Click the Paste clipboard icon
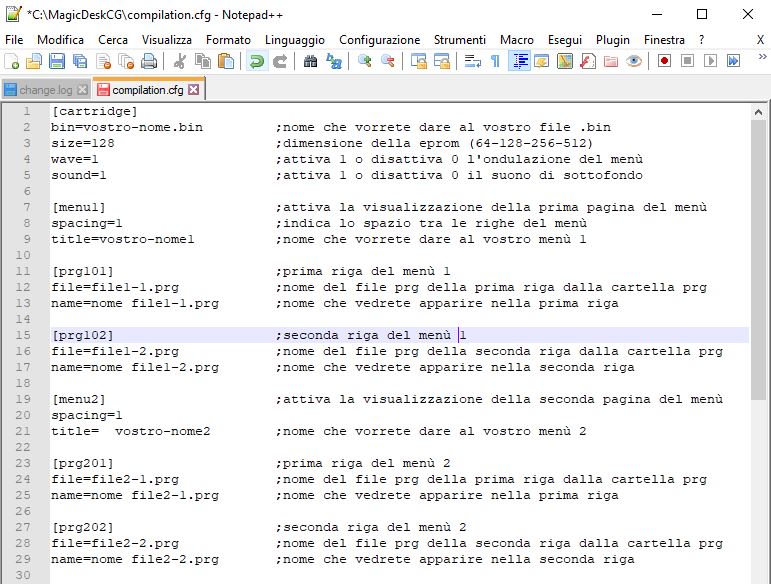Viewport: 771px width, 584px height. pyautogui.click(x=226, y=61)
